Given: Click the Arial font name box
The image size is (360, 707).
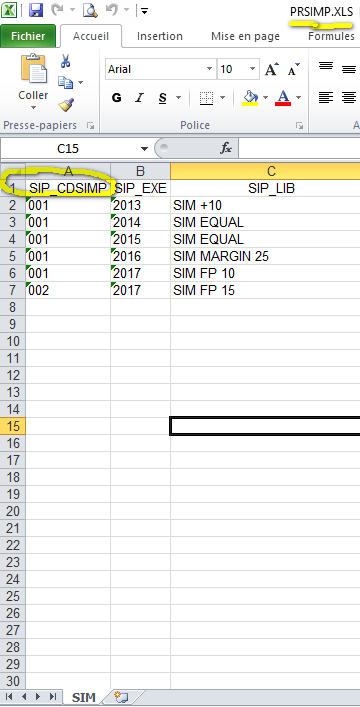Looking at the screenshot, I should point(155,69).
